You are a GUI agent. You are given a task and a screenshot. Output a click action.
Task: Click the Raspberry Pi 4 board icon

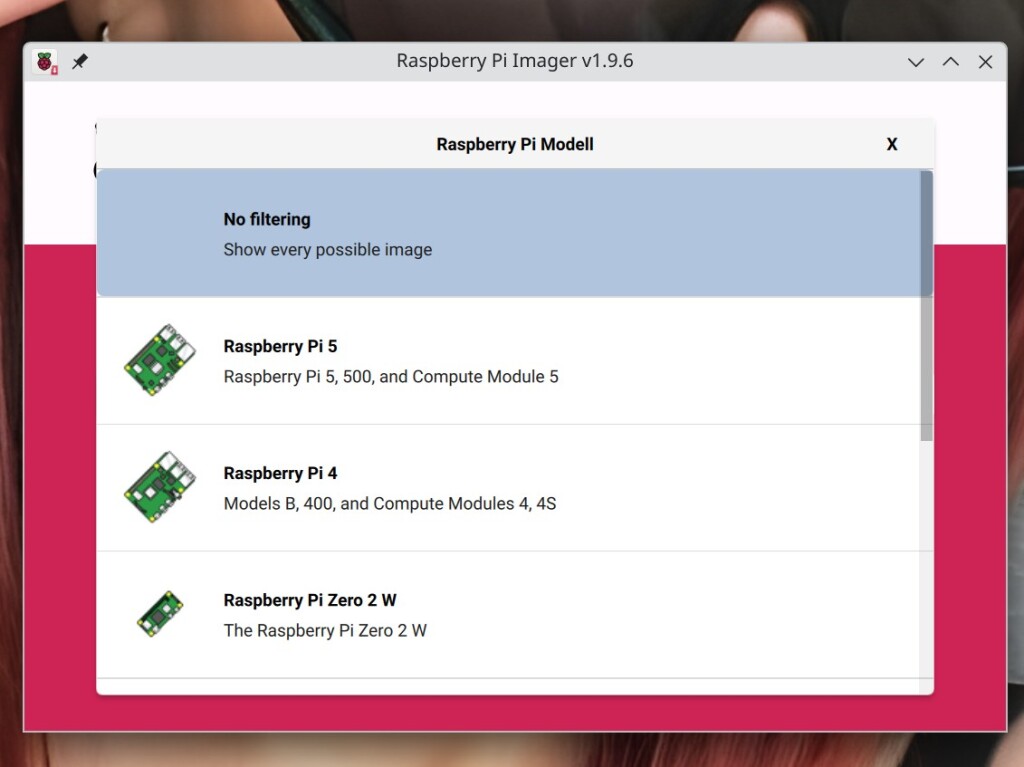[x=160, y=487]
